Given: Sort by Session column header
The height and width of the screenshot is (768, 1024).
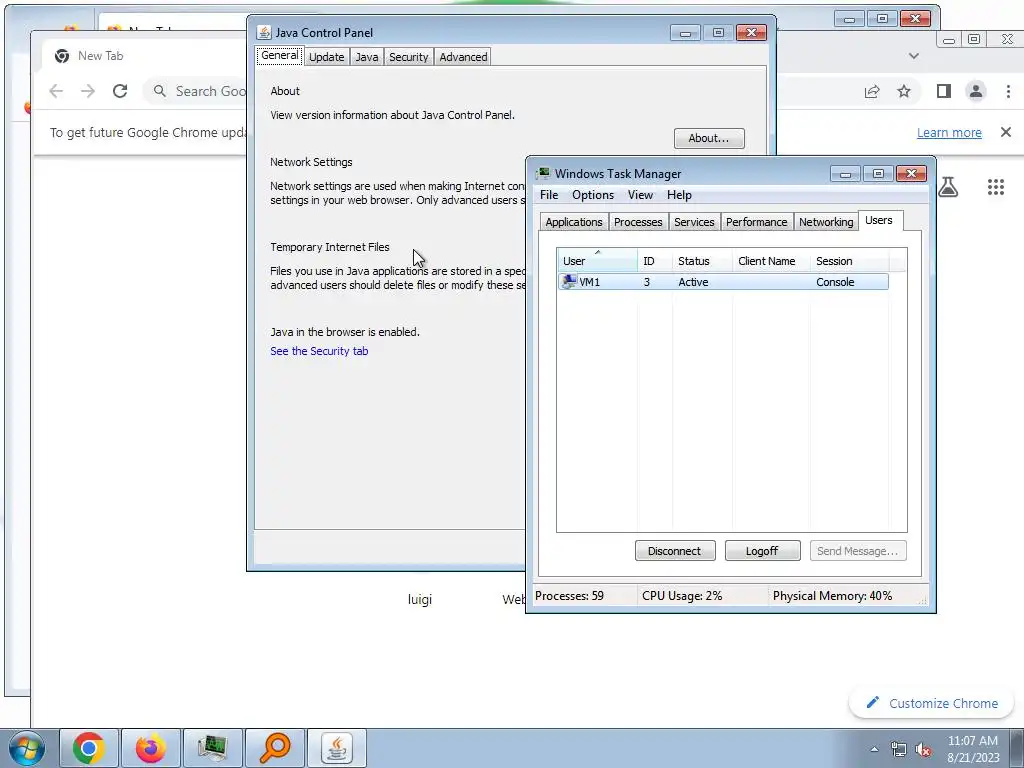Looking at the screenshot, I should (850, 261).
